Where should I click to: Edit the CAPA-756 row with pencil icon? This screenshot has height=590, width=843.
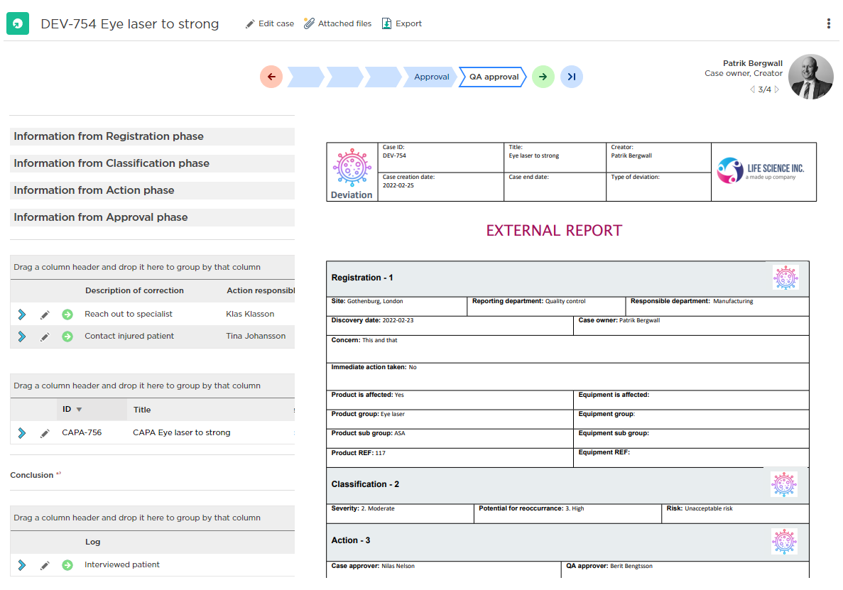tap(45, 434)
